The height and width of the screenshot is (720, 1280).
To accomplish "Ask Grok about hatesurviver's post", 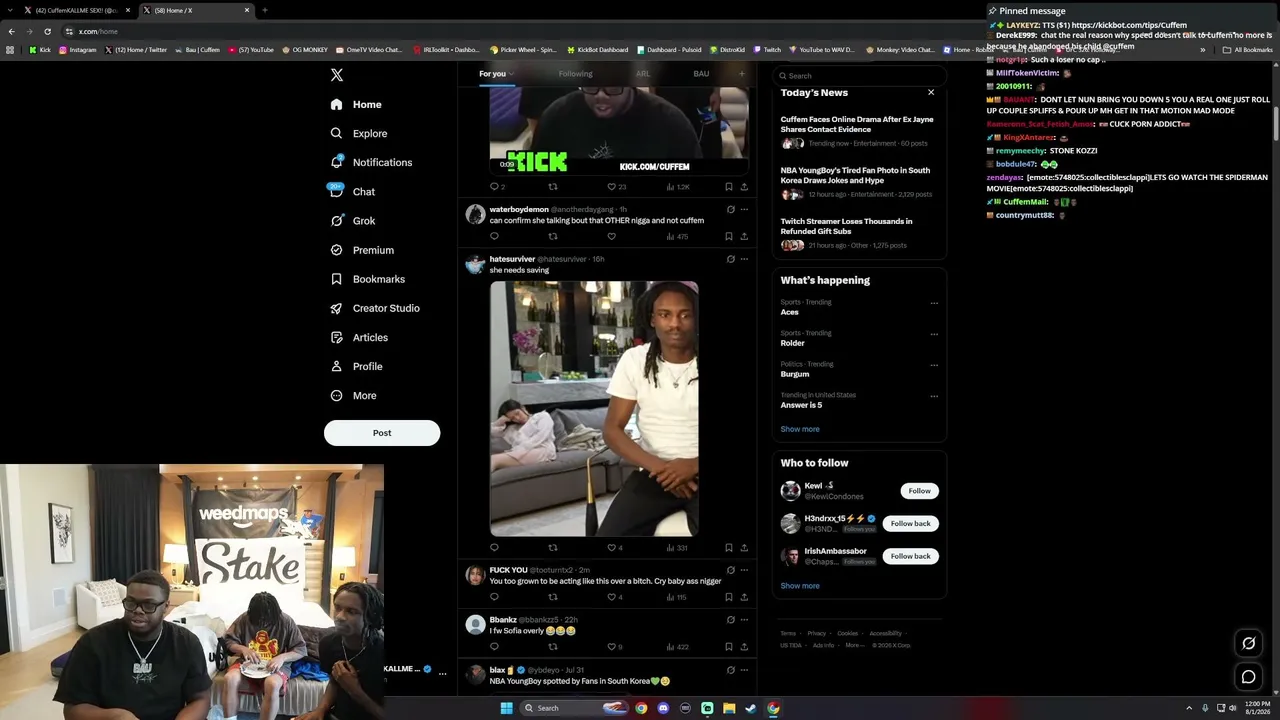I will coord(731,259).
